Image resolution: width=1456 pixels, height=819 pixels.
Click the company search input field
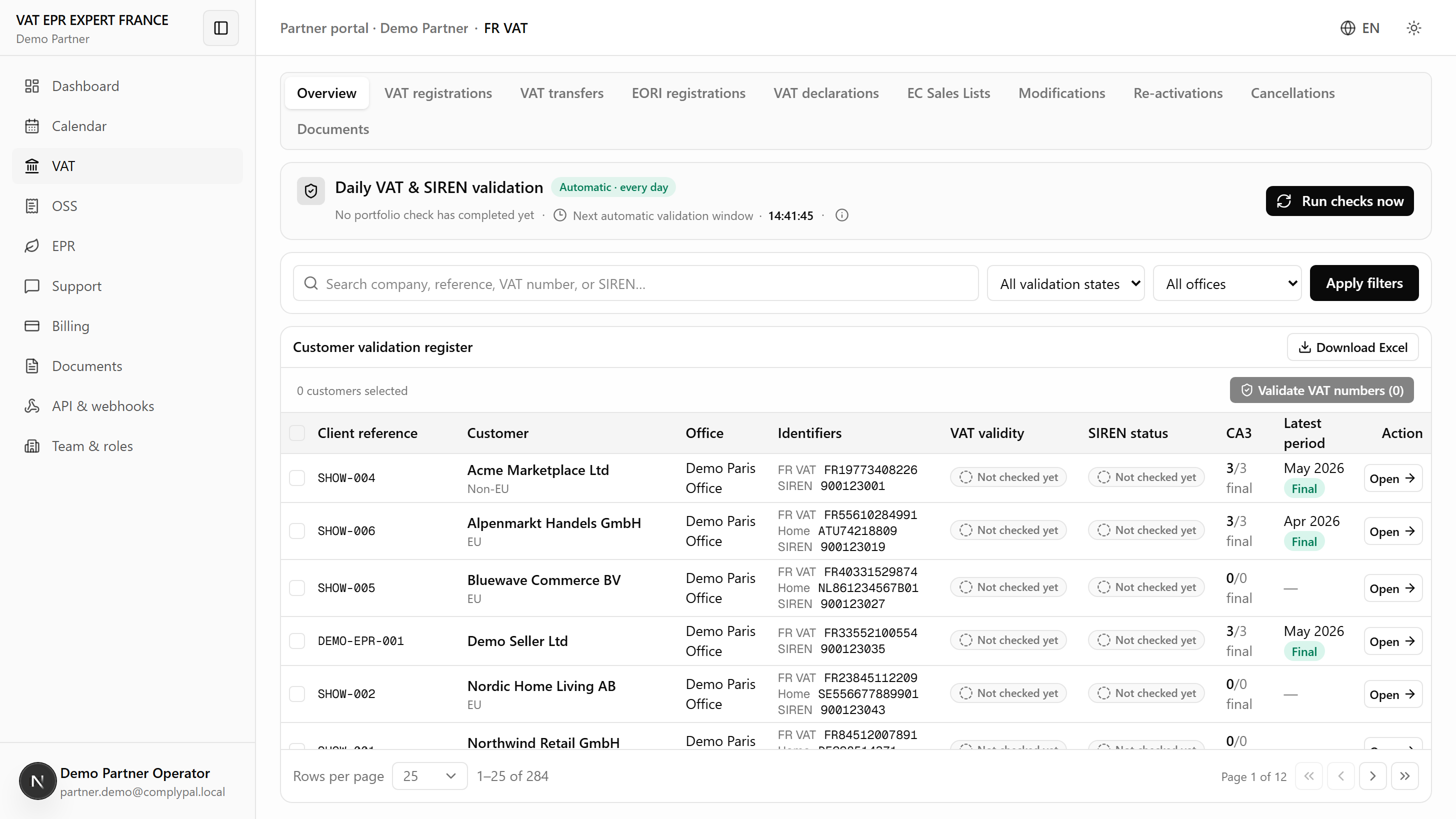[x=635, y=283]
